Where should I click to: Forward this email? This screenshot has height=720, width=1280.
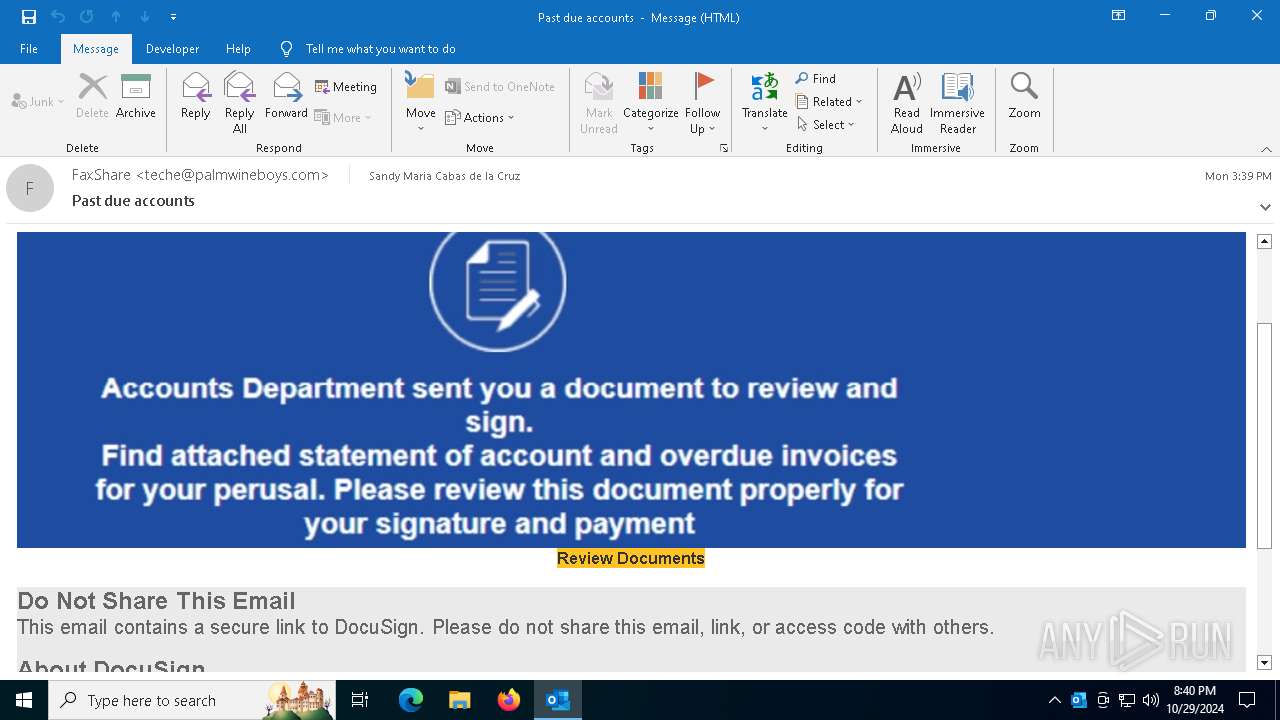(286, 96)
